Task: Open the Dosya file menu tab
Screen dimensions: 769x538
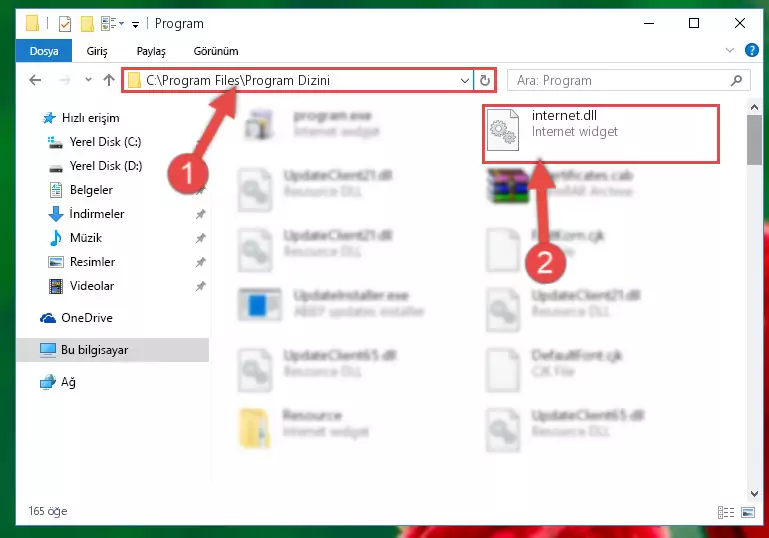Action: coord(44,51)
